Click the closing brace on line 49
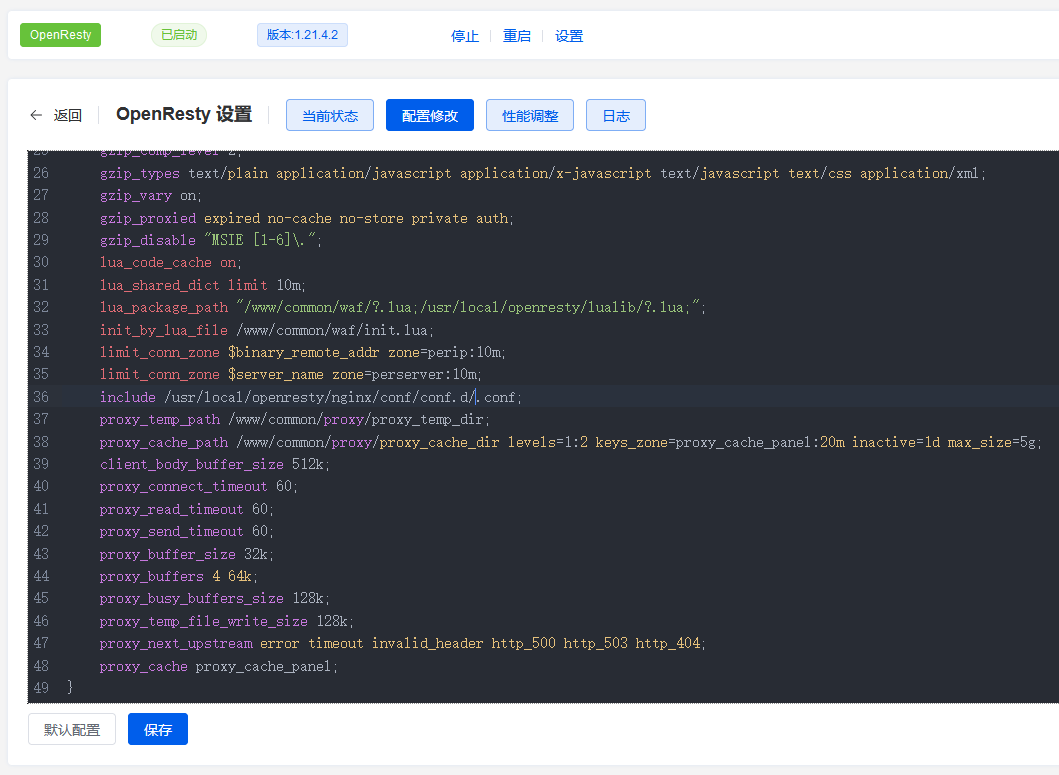The height and width of the screenshot is (775, 1059). tap(70, 687)
